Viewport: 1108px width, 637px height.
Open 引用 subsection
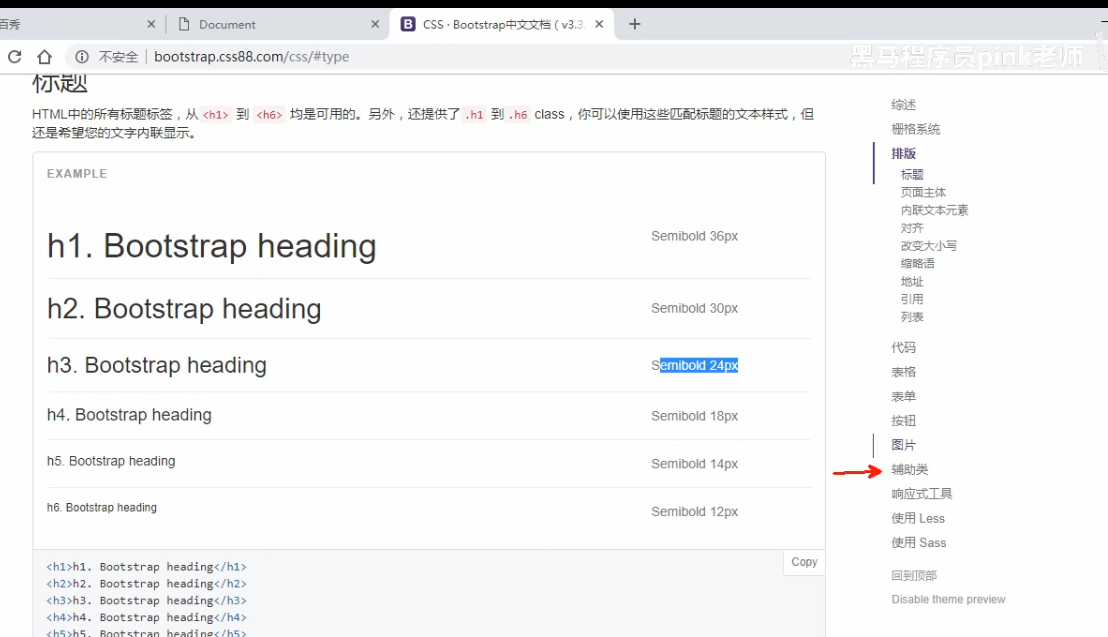click(912, 299)
